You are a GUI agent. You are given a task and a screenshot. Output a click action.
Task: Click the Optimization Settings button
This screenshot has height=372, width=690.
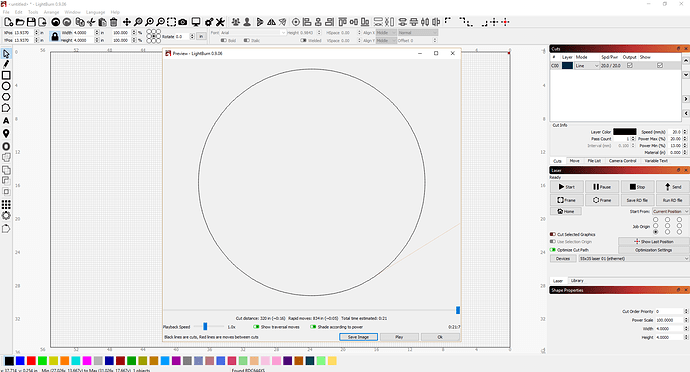tap(653, 250)
